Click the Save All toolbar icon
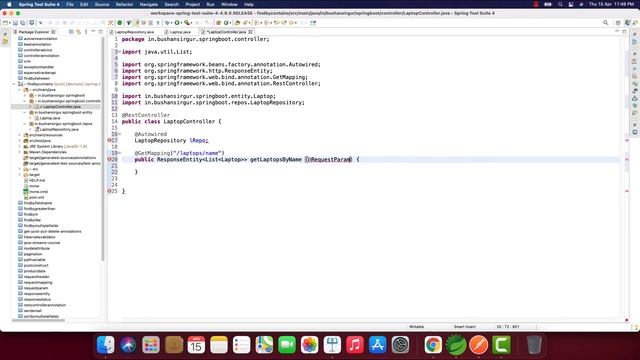 (22, 23)
